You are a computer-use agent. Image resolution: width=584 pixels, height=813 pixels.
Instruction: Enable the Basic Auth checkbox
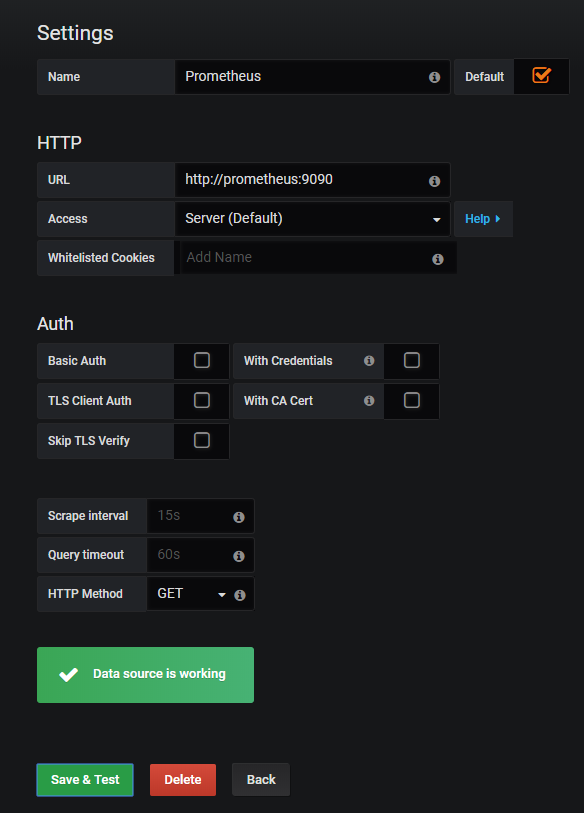tap(202, 360)
